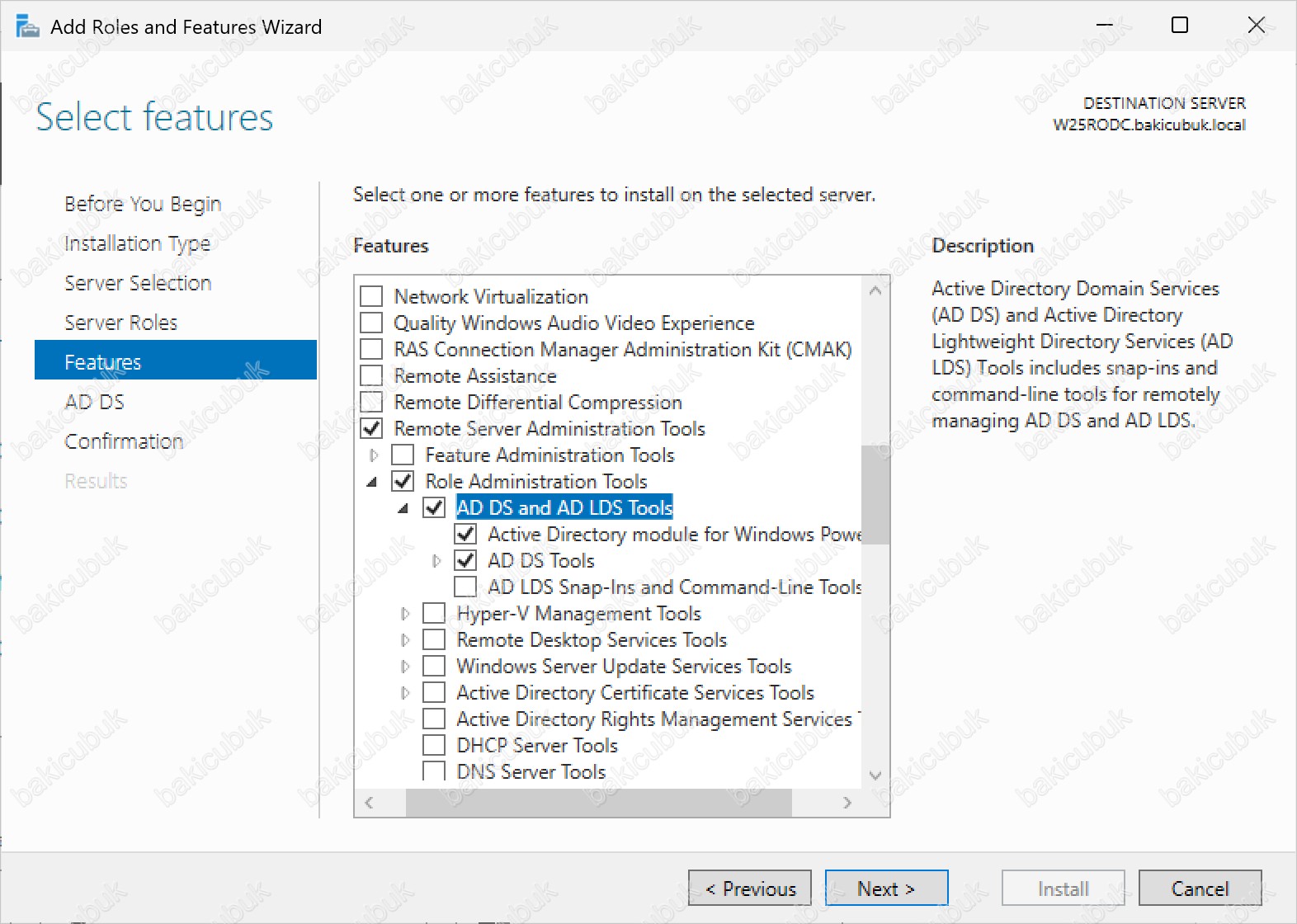The width and height of the screenshot is (1297, 924).
Task: Maximize the wizard window
Action: point(1180,26)
